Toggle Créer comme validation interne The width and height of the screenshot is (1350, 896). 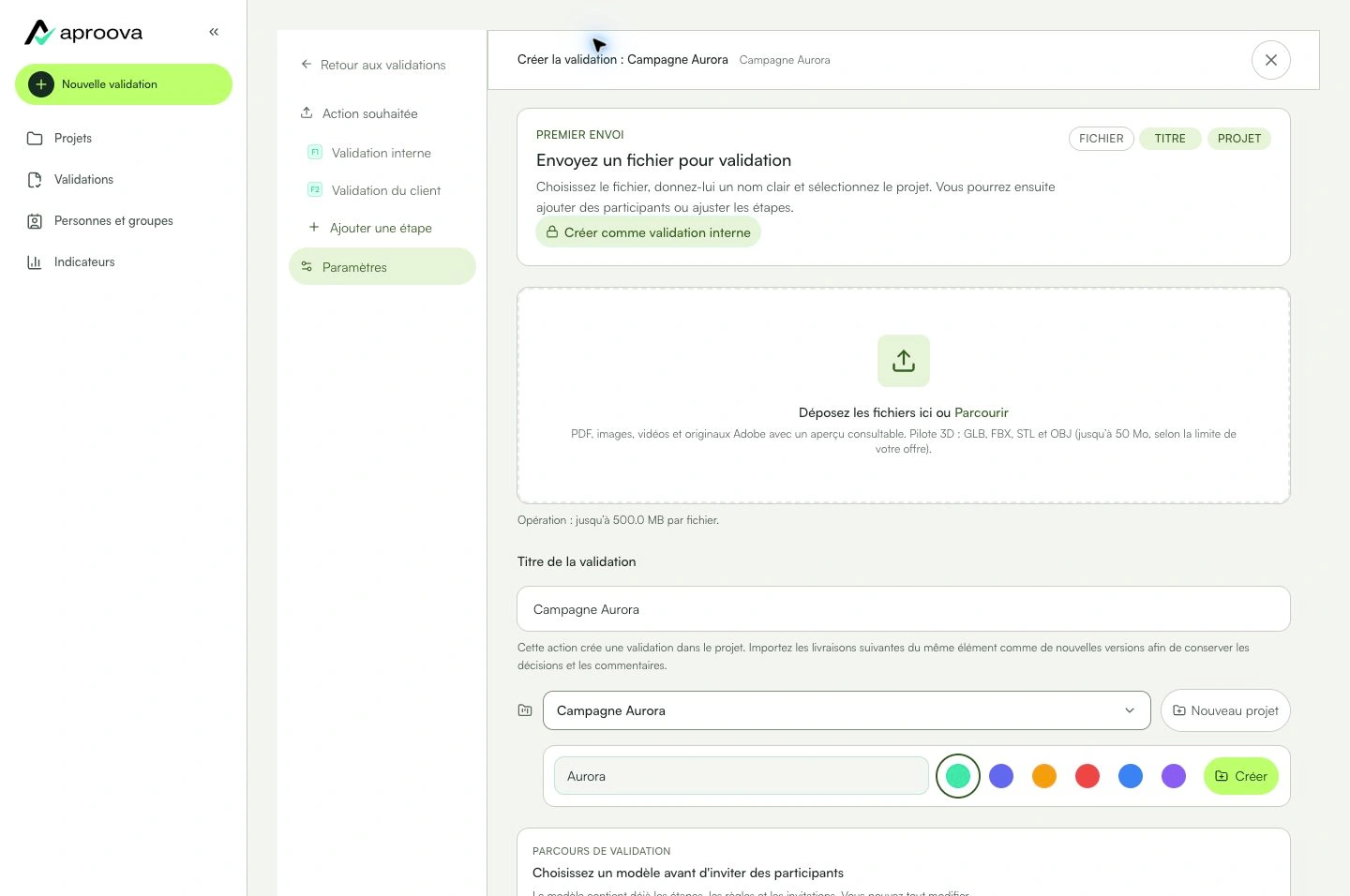pyautogui.click(x=648, y=232)
